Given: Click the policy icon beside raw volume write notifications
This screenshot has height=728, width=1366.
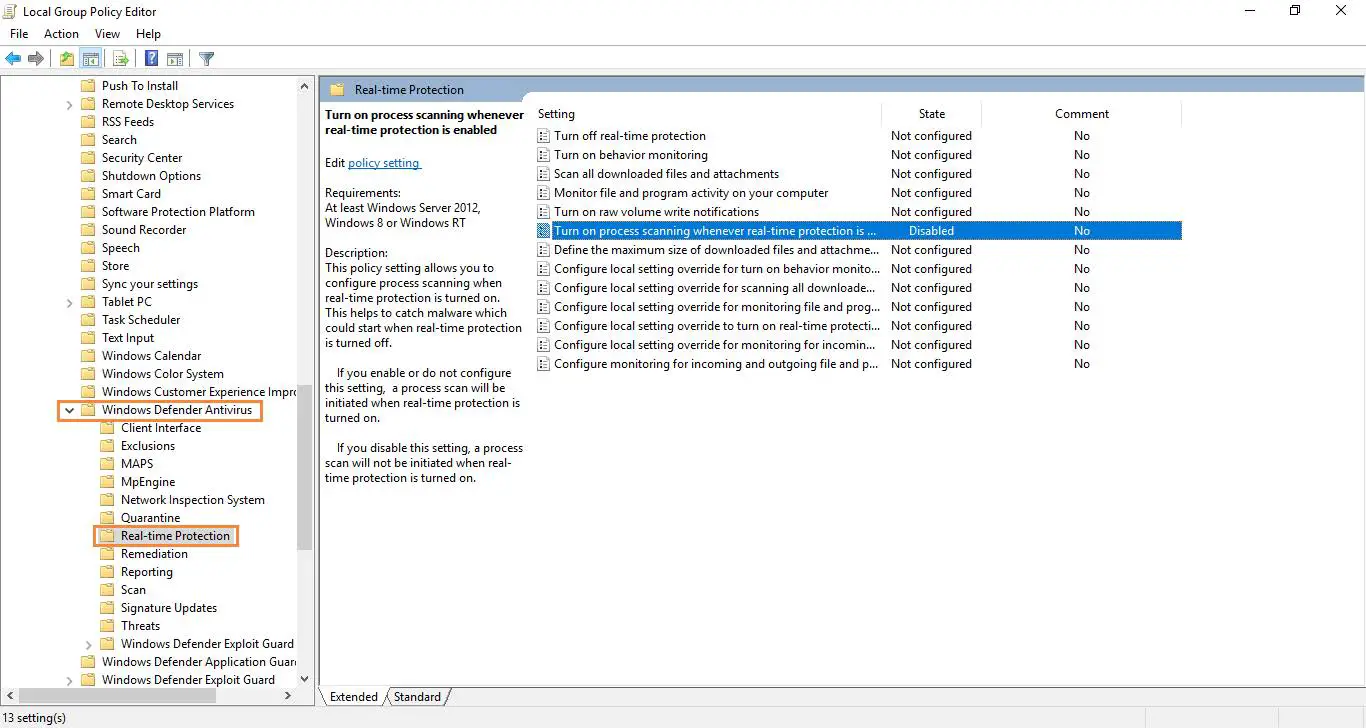Looking at the screenshot, I should [544, 212].
